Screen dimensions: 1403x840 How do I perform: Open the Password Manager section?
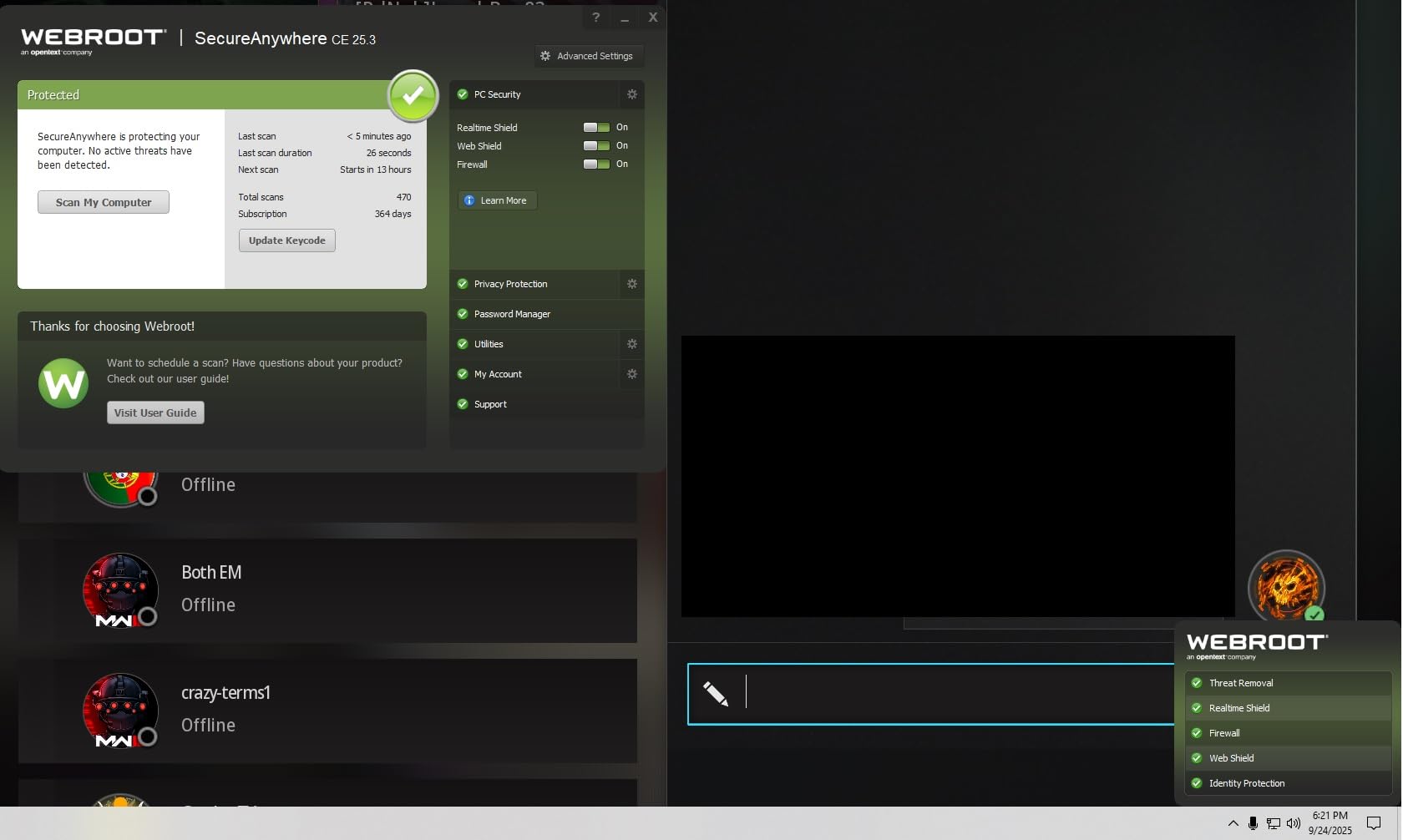click(546, 314)
